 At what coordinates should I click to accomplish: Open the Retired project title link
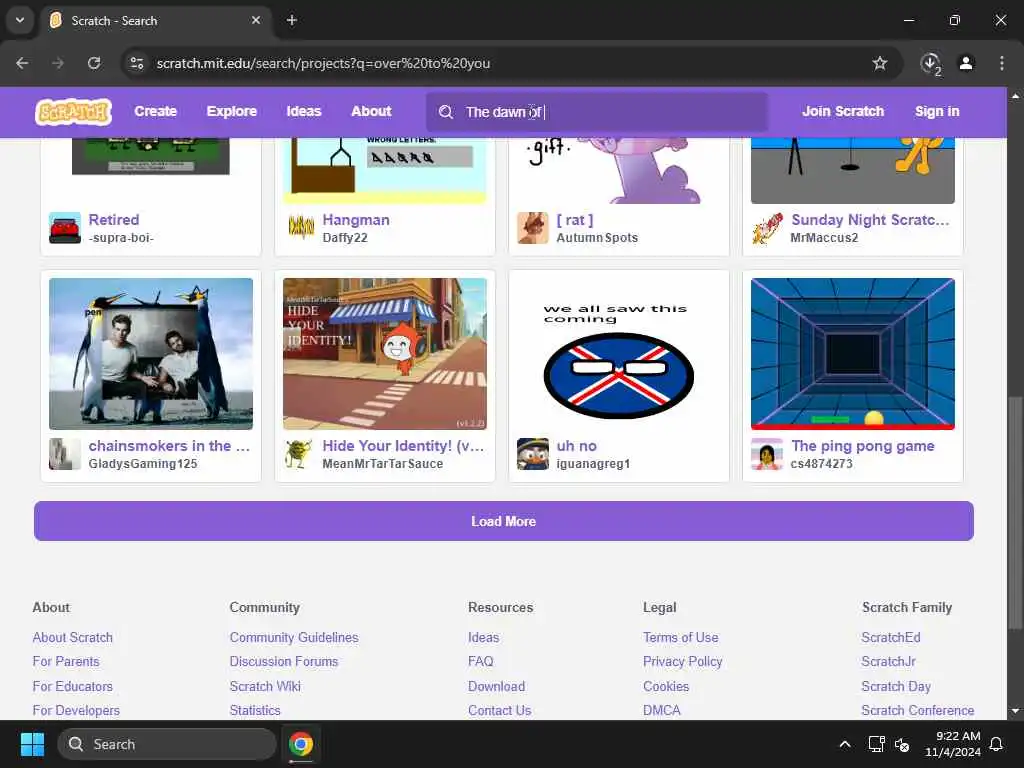[114, 220]
